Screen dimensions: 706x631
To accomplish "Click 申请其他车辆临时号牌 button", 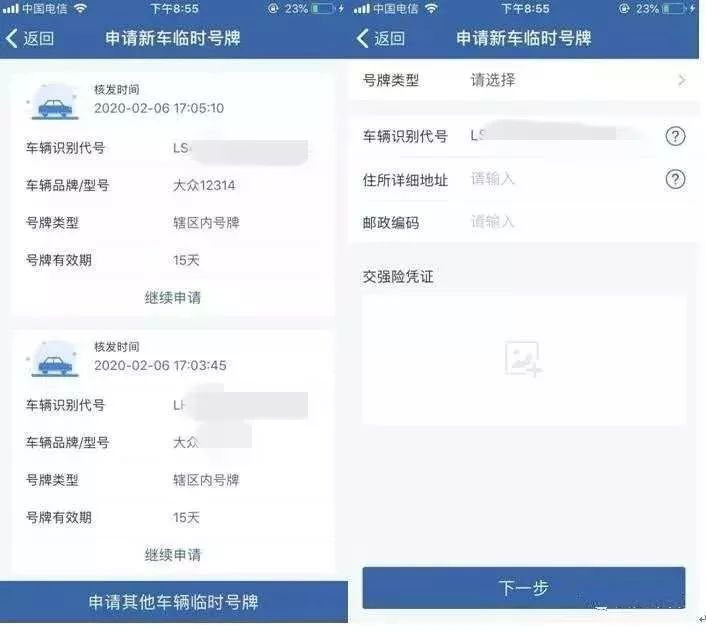I will pos(174,602).
